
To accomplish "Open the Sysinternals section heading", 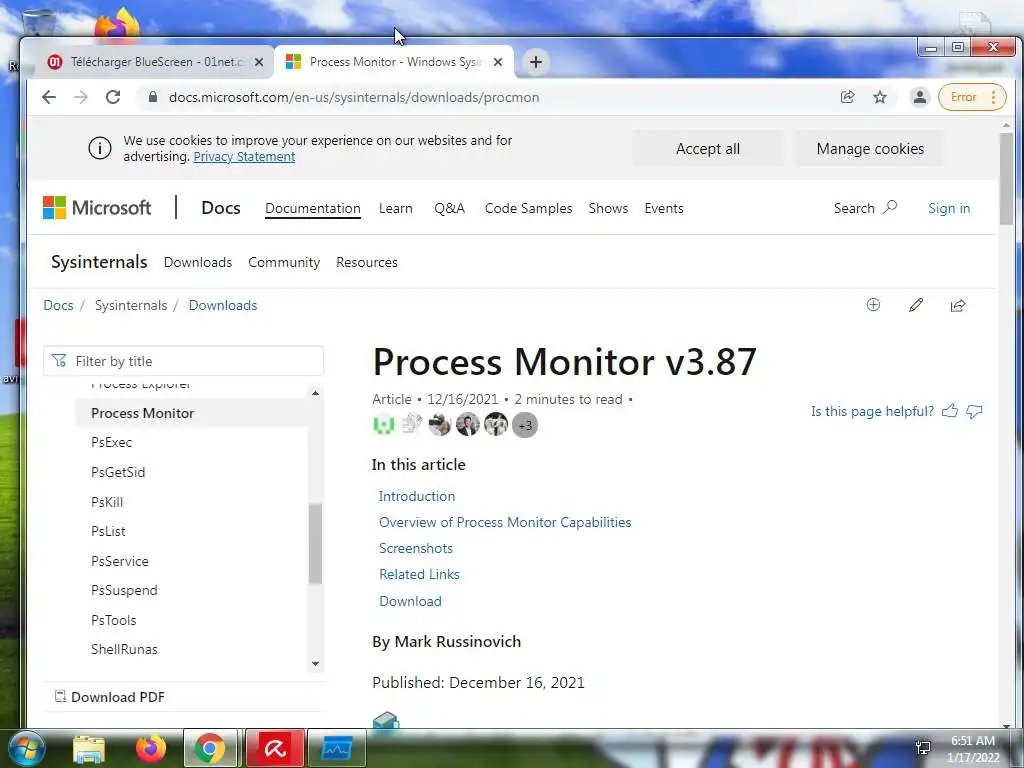I will click(x=99, y=262).
